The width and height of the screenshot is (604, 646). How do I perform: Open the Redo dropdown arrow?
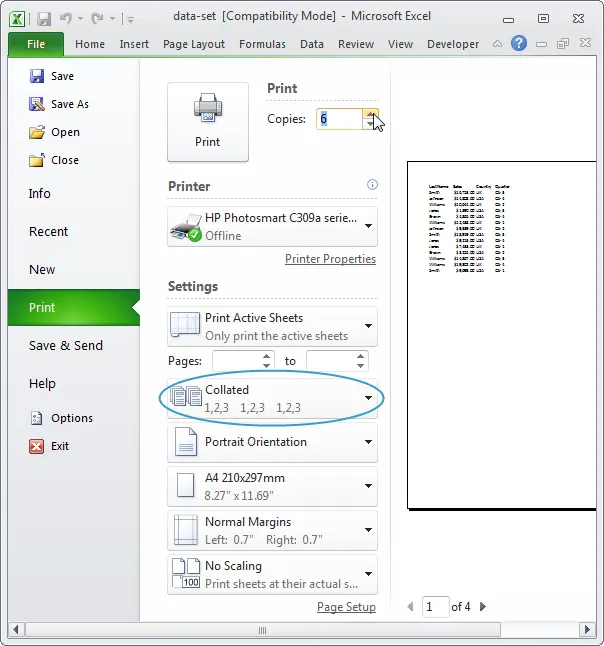[112, 19]
